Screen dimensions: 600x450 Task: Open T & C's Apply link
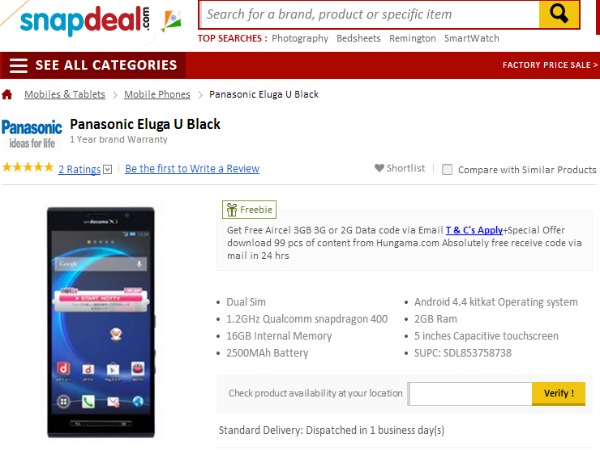click(x=474, y=230)
